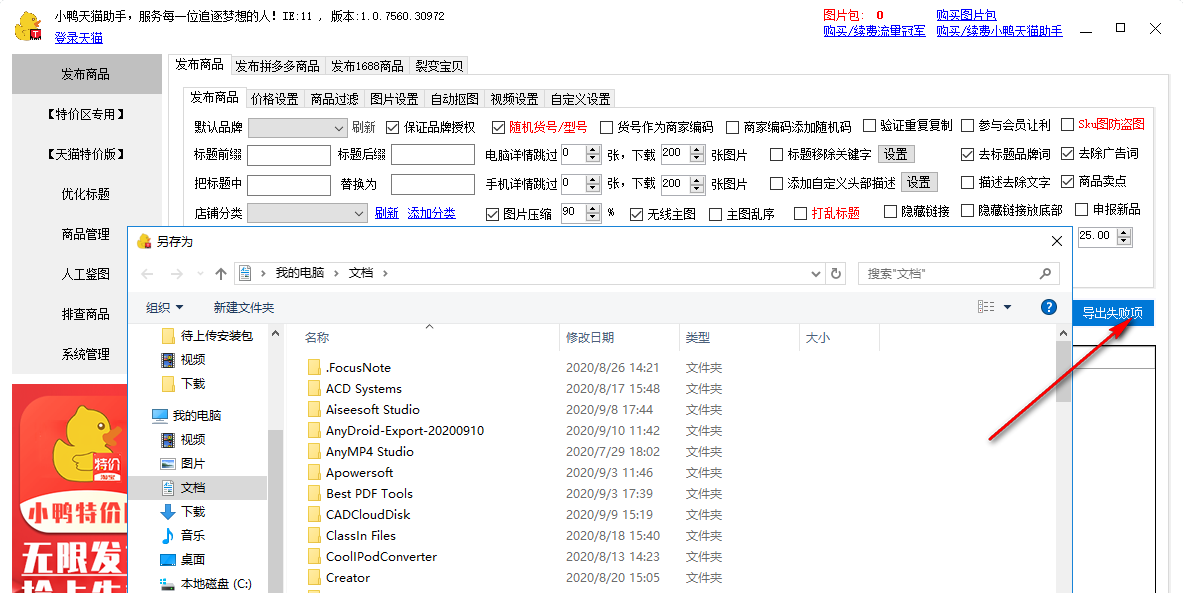Viewport: 1183px width, 593px height.
Task: Toggle the 保证品牌授权 checkbox
Action: pyautogui.click(x=392, y=128)
